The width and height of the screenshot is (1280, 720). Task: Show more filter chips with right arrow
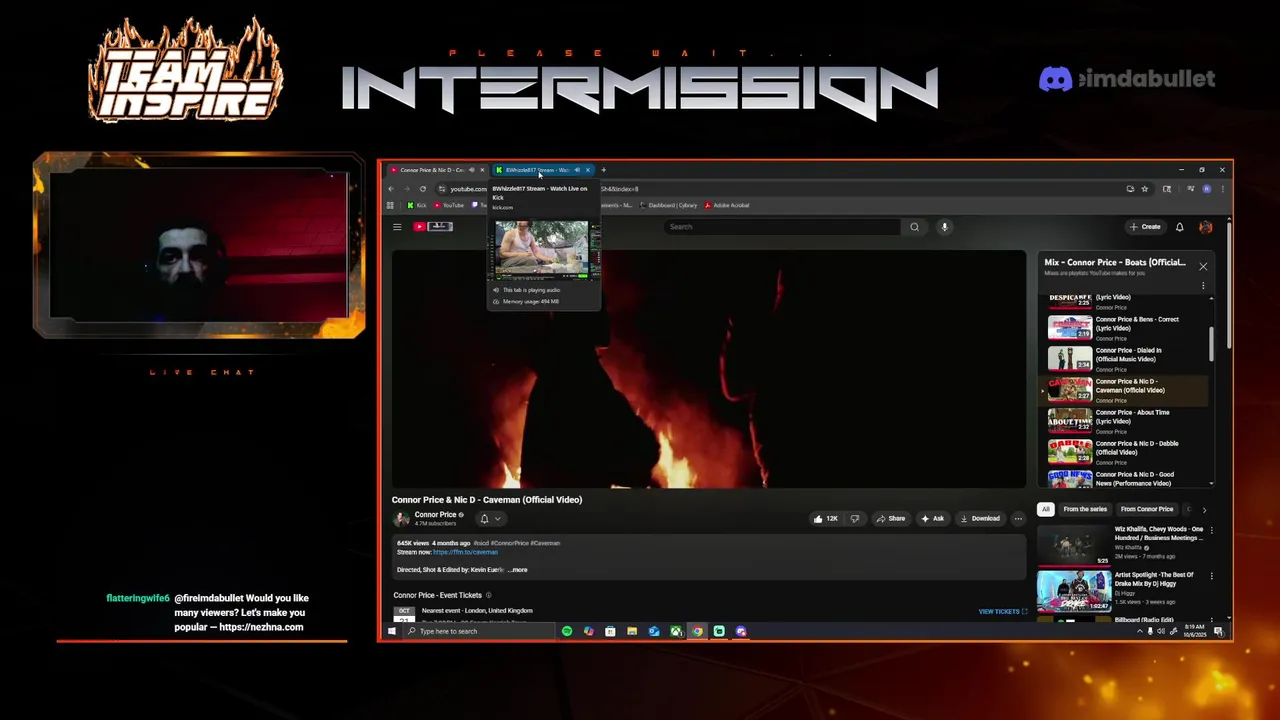(x=1204, y=509)
